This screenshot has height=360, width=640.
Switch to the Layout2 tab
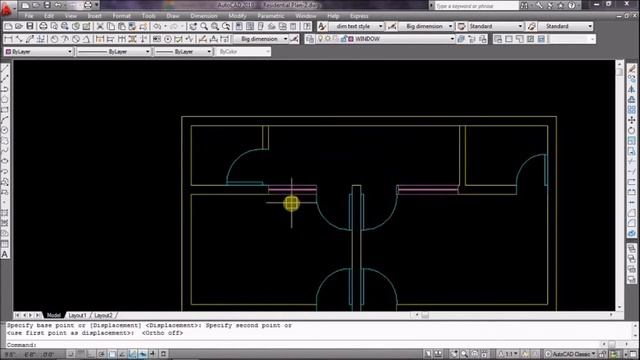coord(103,316)
